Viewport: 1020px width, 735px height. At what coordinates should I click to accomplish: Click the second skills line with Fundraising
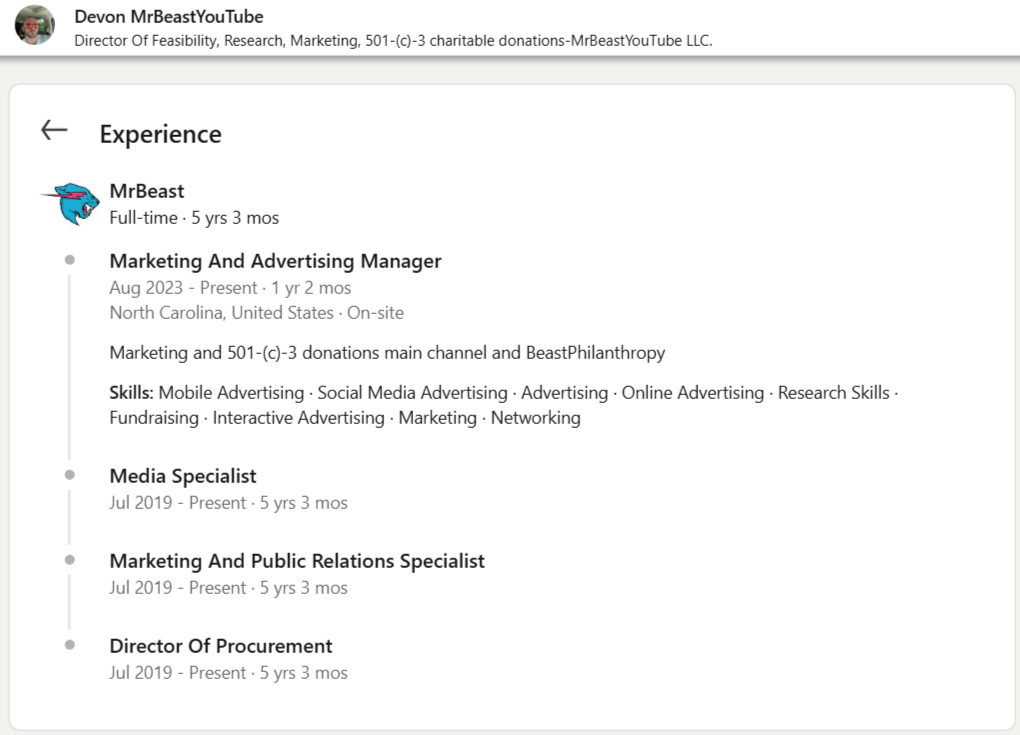(x=345, y=418)
